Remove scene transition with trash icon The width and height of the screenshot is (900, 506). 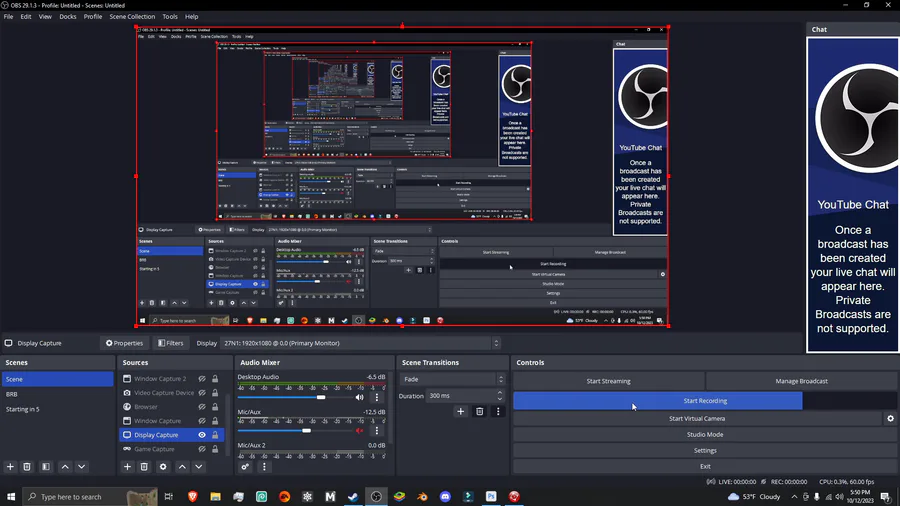tap(479, 411)
